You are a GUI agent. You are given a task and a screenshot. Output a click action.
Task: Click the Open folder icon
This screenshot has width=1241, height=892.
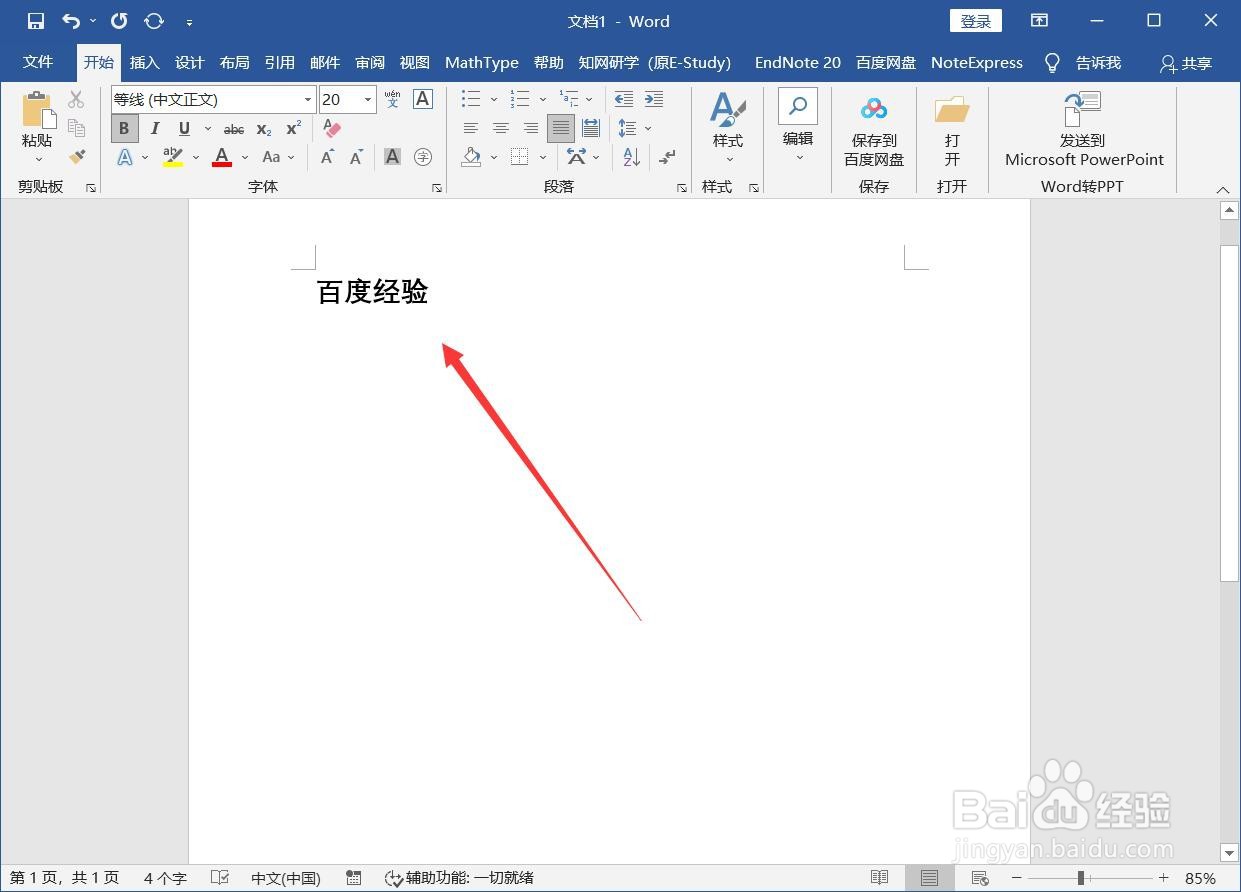point(952,109)
